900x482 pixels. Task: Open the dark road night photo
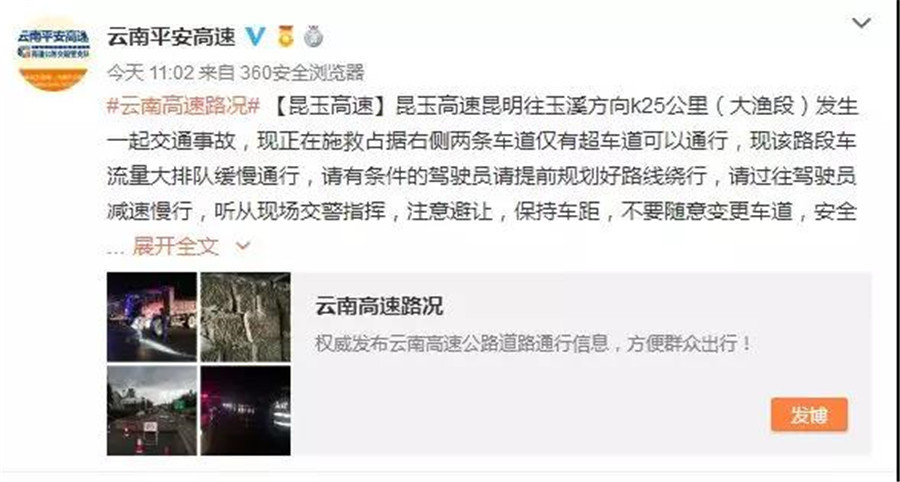point(246,411)
